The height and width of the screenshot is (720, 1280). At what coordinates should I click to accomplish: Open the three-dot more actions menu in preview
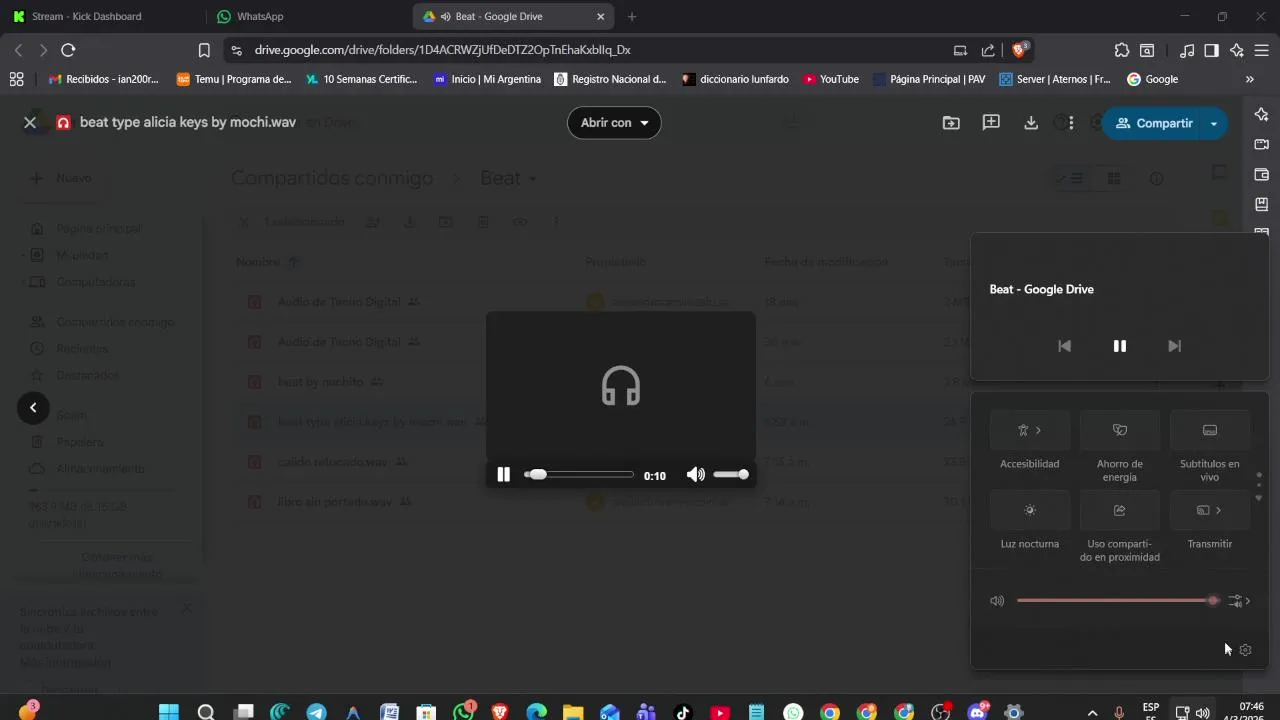tap(1071, 123)
